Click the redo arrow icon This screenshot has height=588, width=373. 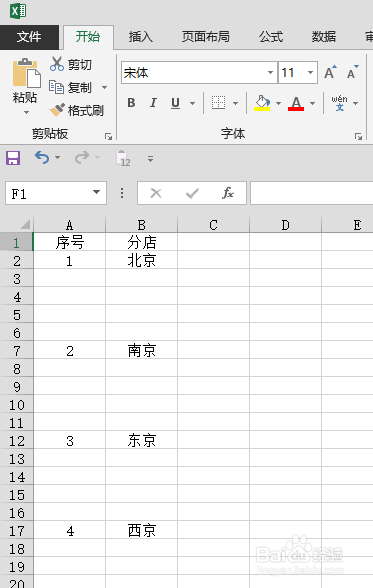pos(82,158)
